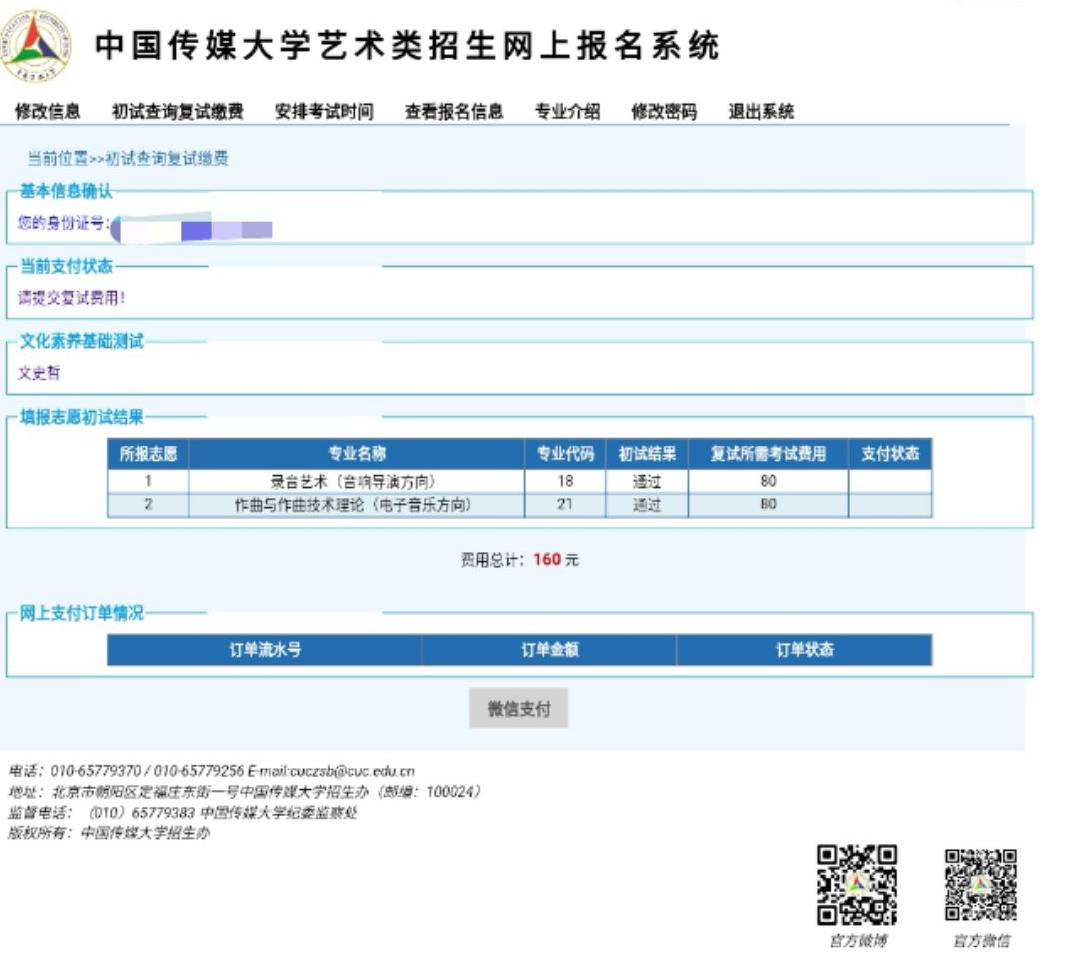
Task: Click the 专业代码 column header
Action: pyautogui.click(x=565, y=453)
